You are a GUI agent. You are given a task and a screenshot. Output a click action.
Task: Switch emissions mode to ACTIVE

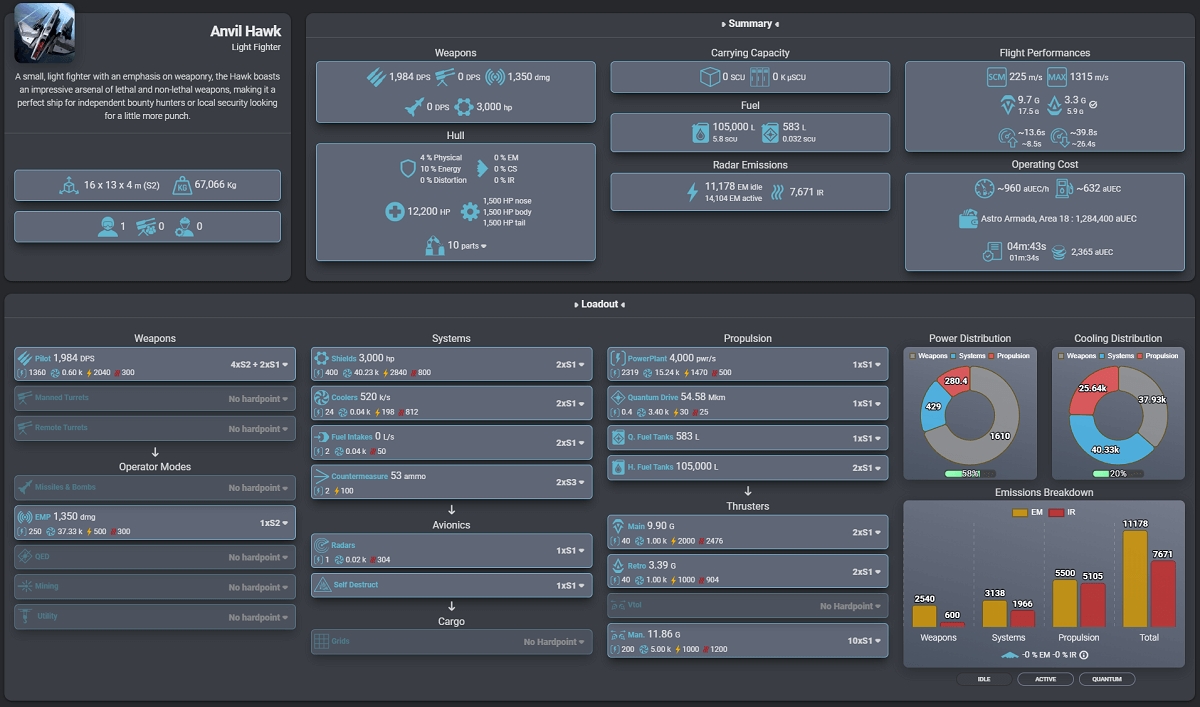[x=1045, y=679]
